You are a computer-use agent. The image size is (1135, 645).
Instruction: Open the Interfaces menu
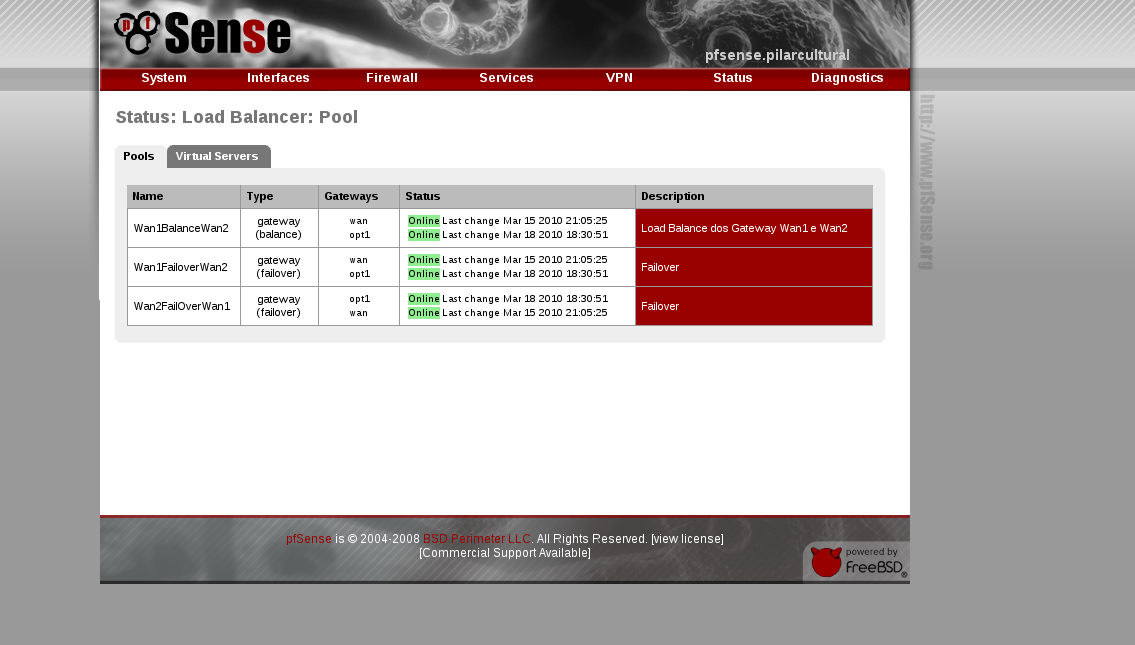point(278,78)
